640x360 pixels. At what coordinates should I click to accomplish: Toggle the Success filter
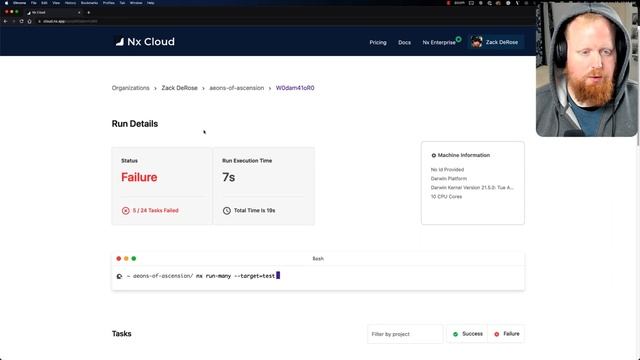467,334
